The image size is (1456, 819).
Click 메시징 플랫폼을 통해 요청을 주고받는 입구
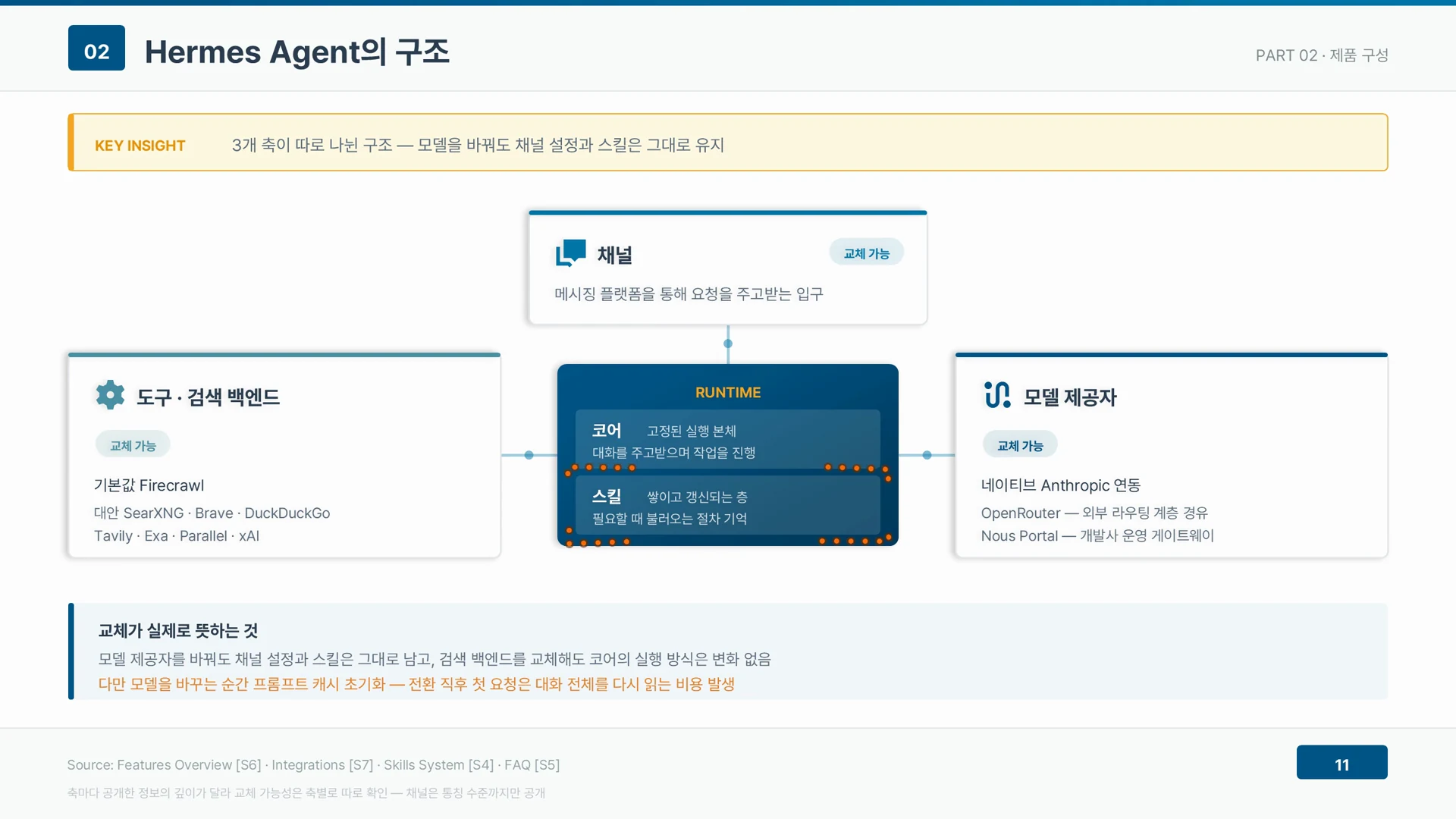point(689,293)
